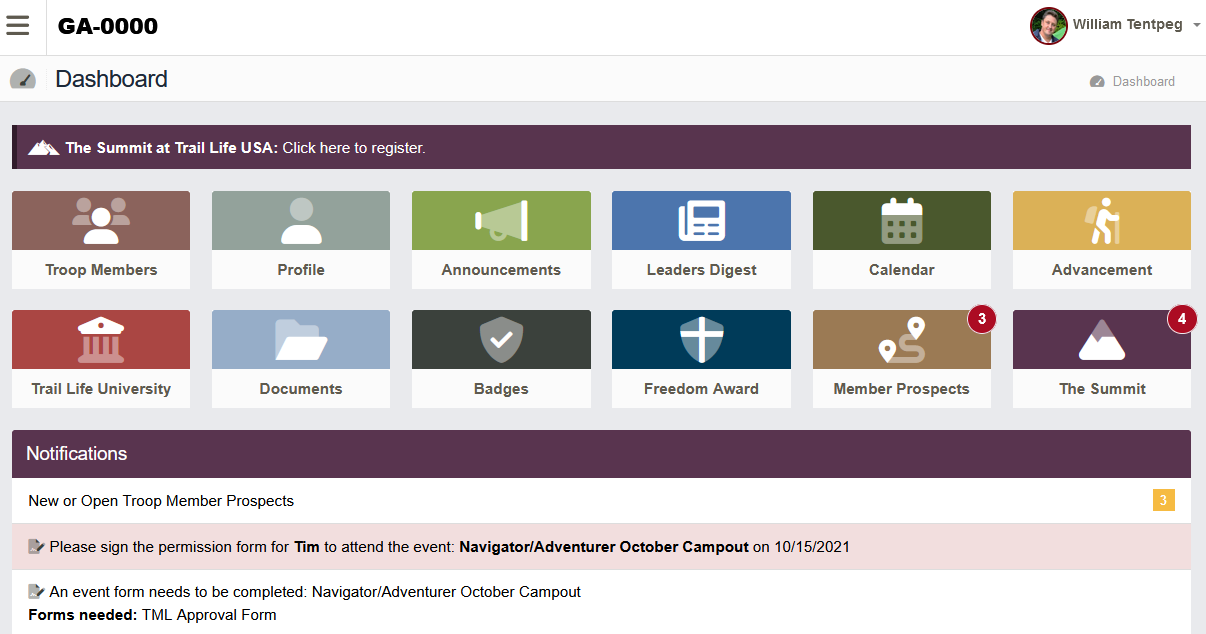The height and width of the screenshot is (634, 1206).
Task: Open the Troop Members label
Action: [101, 270]
